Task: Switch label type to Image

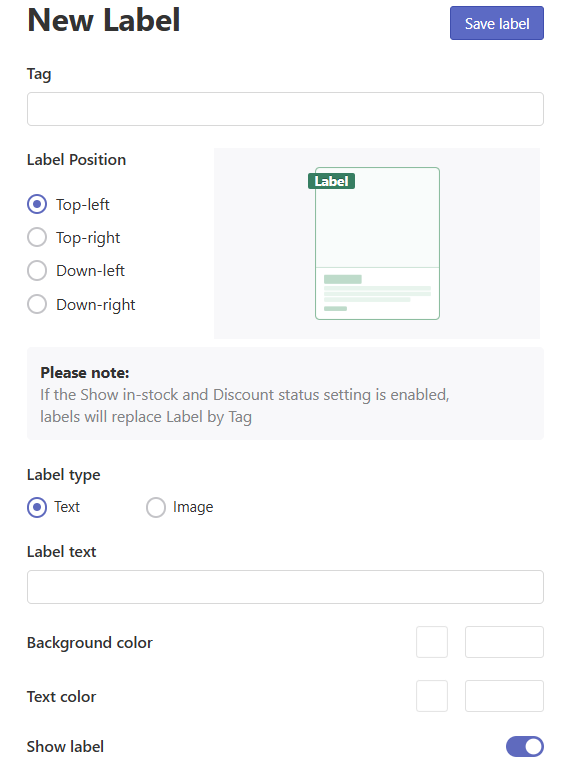Action: 156,507
